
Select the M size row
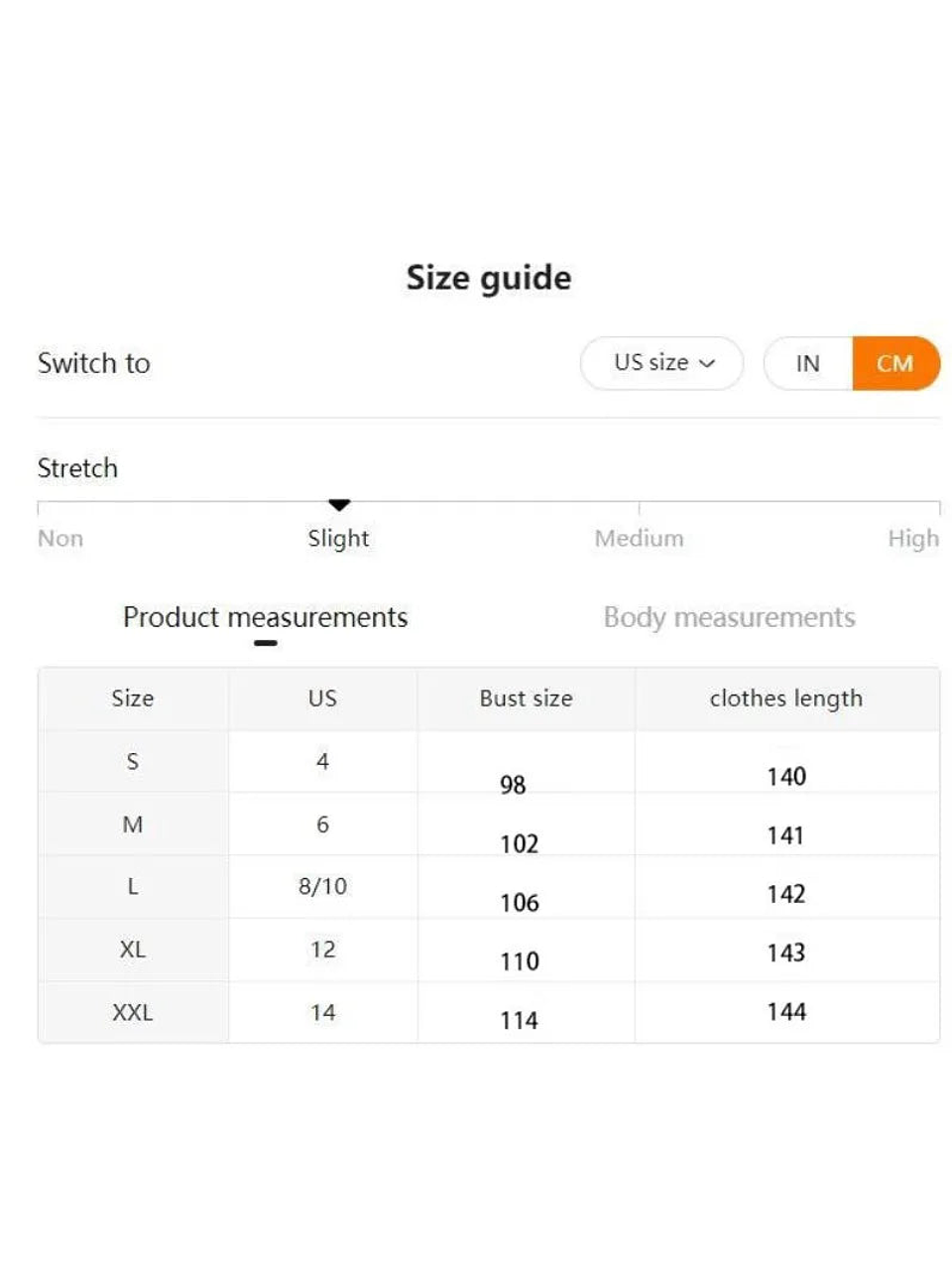point(133,825)
